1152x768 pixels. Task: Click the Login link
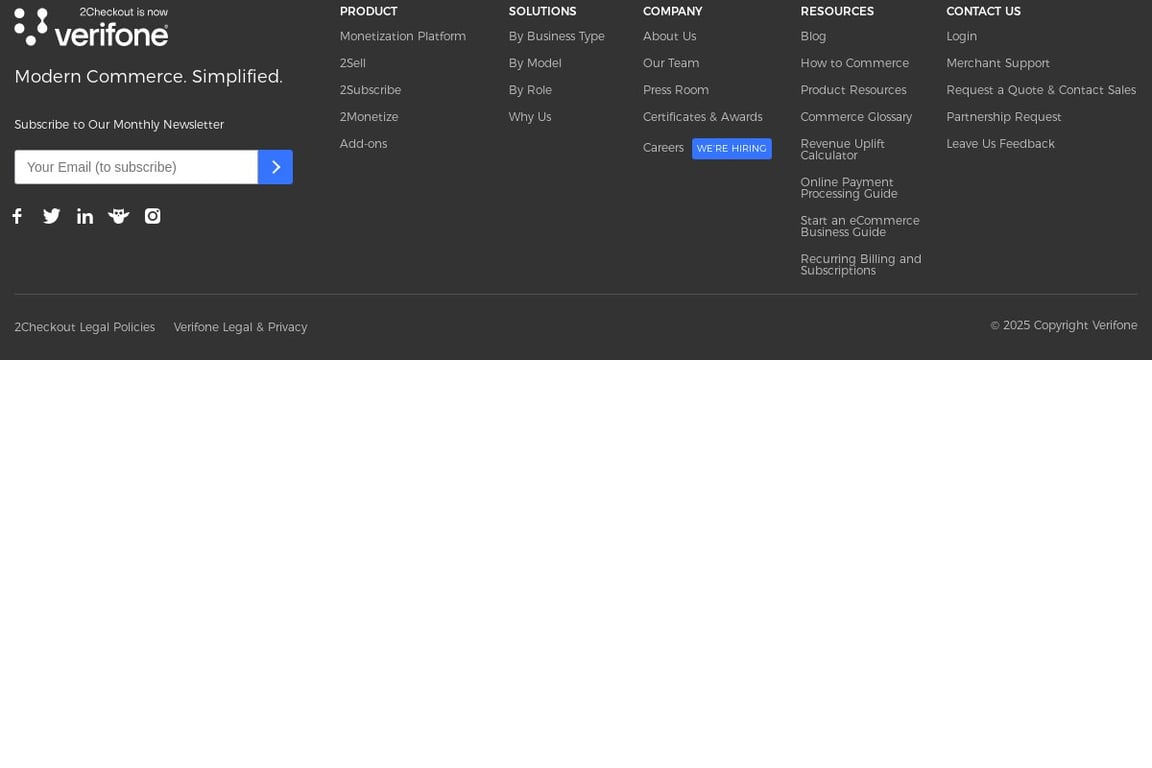(x=961, y=36)
